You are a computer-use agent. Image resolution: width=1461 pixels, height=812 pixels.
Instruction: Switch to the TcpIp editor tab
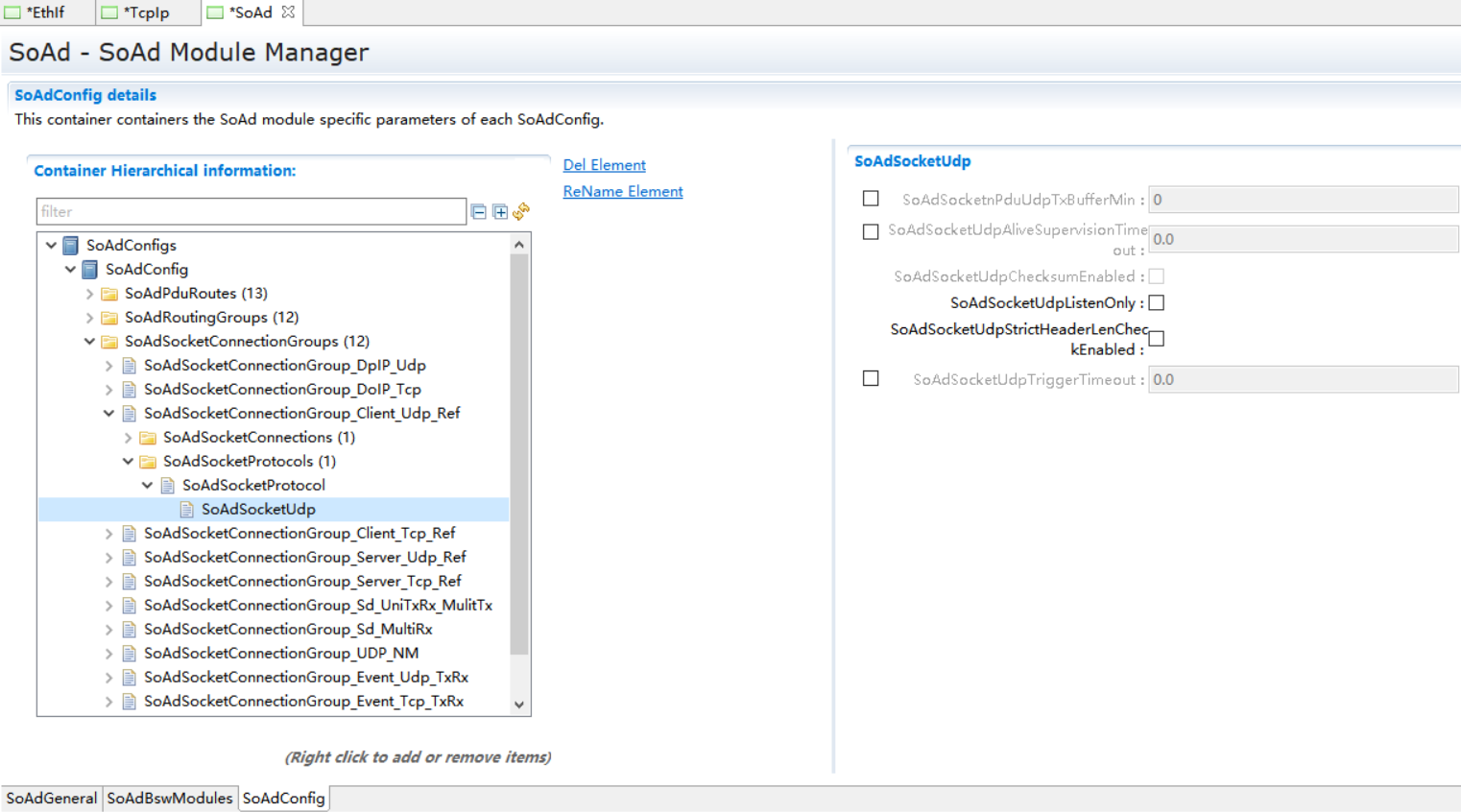point(146,12)
